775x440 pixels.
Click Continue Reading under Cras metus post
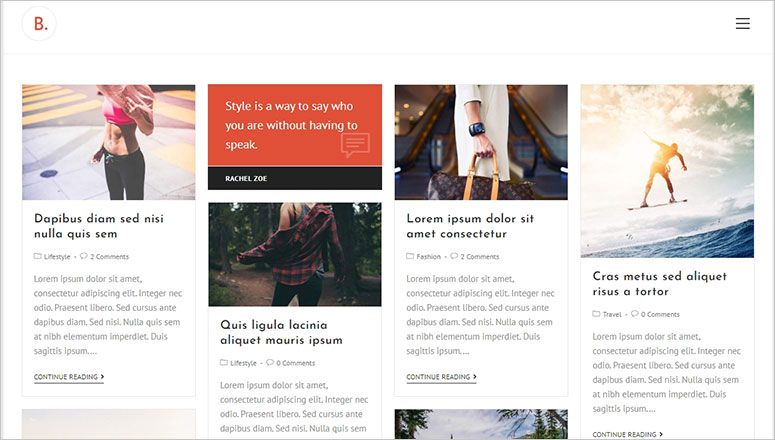628,435
